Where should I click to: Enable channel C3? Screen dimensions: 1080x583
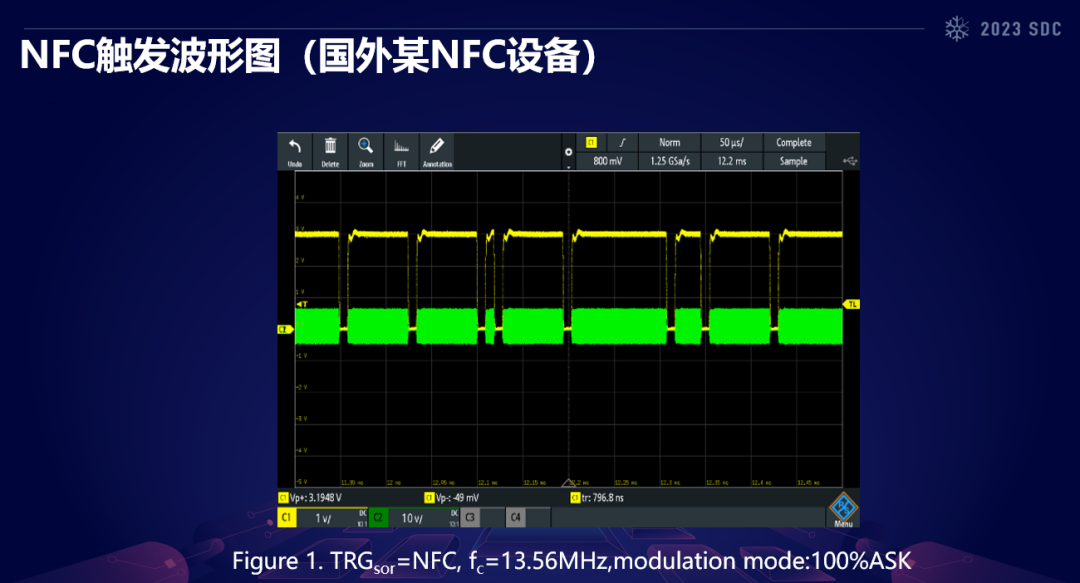470,518
